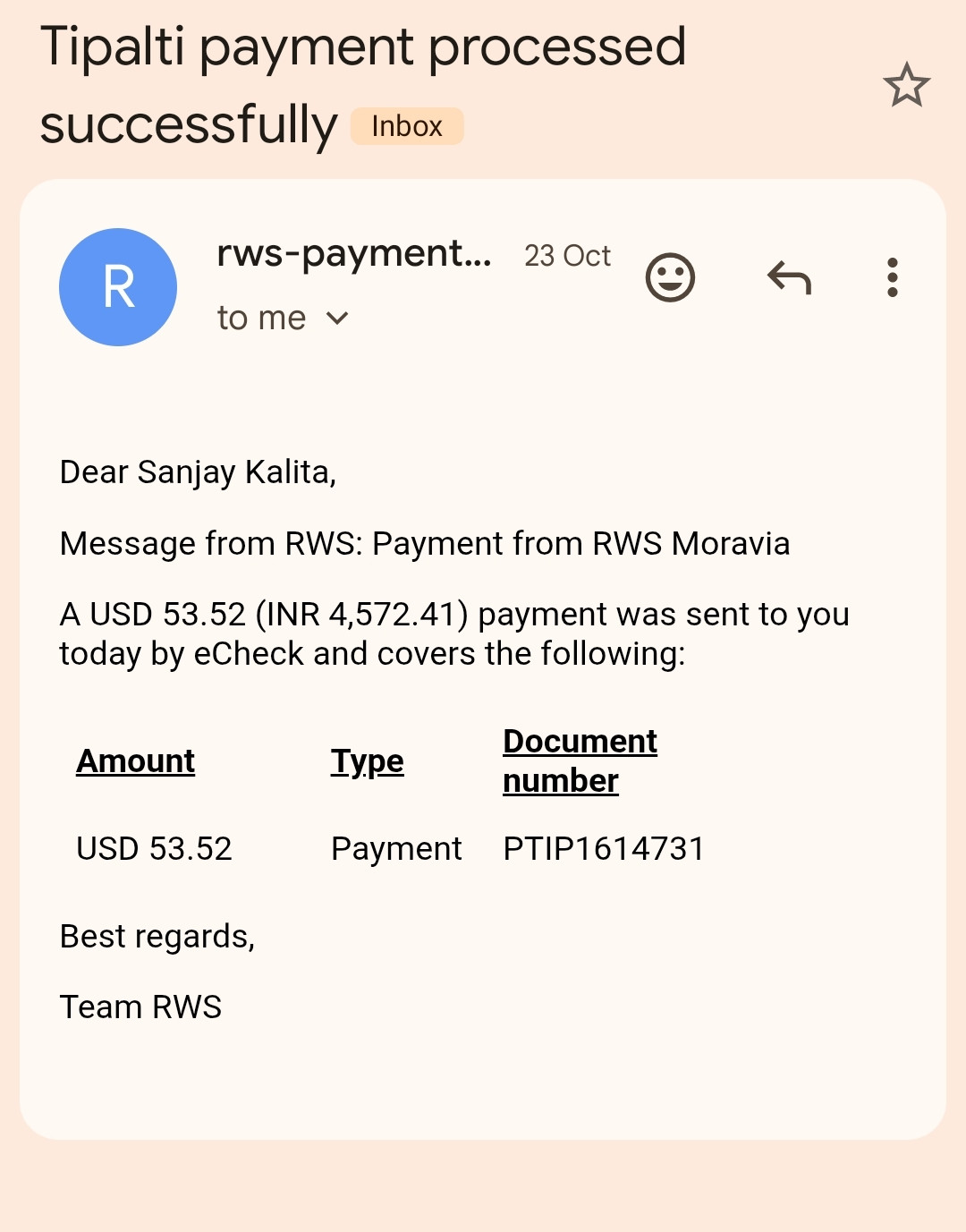The width and height of the screenshot is (966, 1232).
Task: Click the 23 Oct date text
Action: [x=567, y=256]
